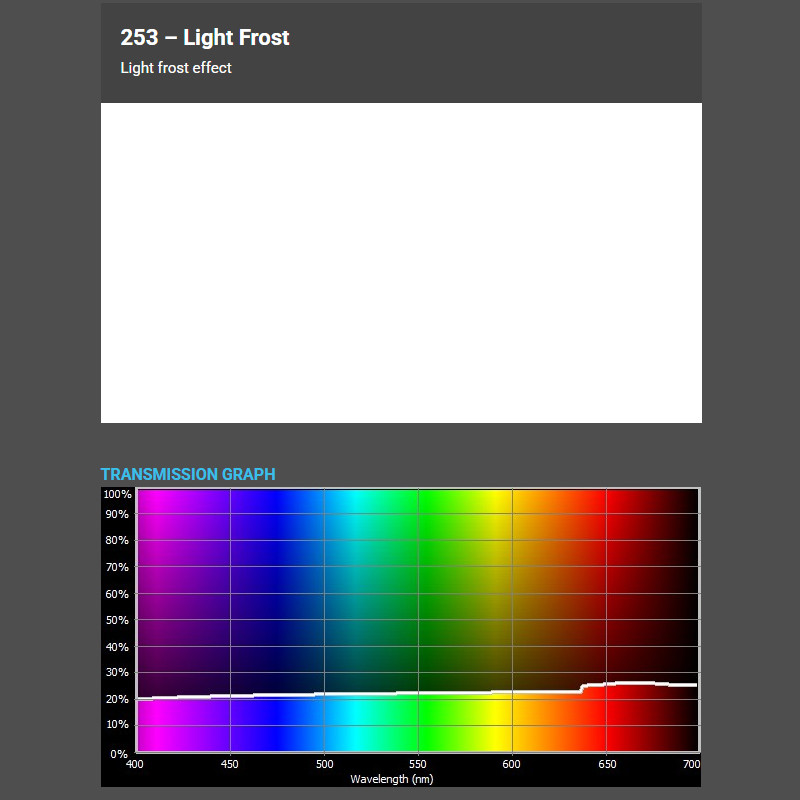The image size is (800, 800).
Task: Click the 700 wavelength tick label
Action: click(691, 762)
